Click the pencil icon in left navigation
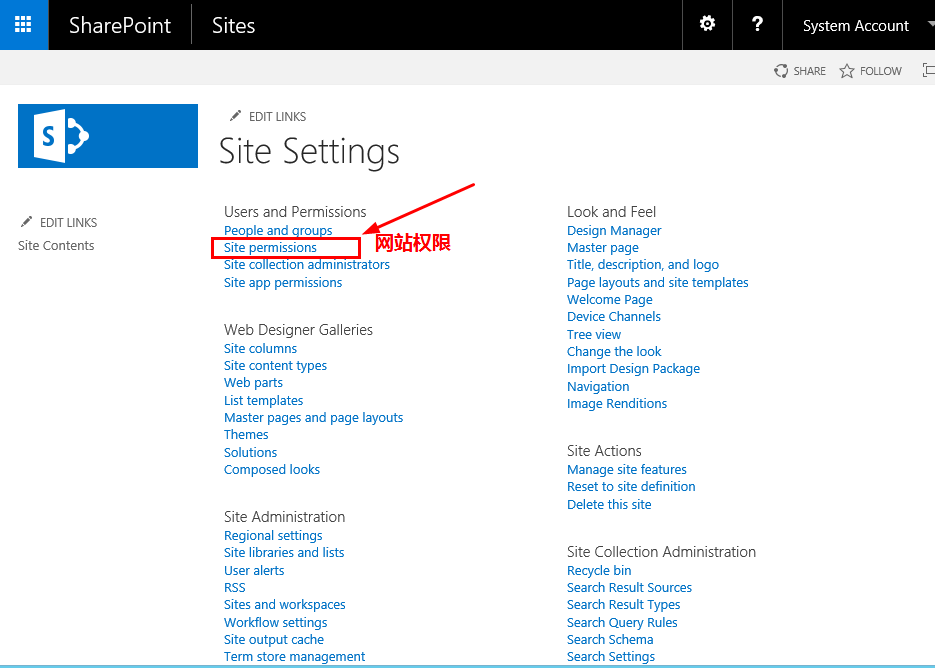This screenshot has width=935, height=668. [26, 222]
